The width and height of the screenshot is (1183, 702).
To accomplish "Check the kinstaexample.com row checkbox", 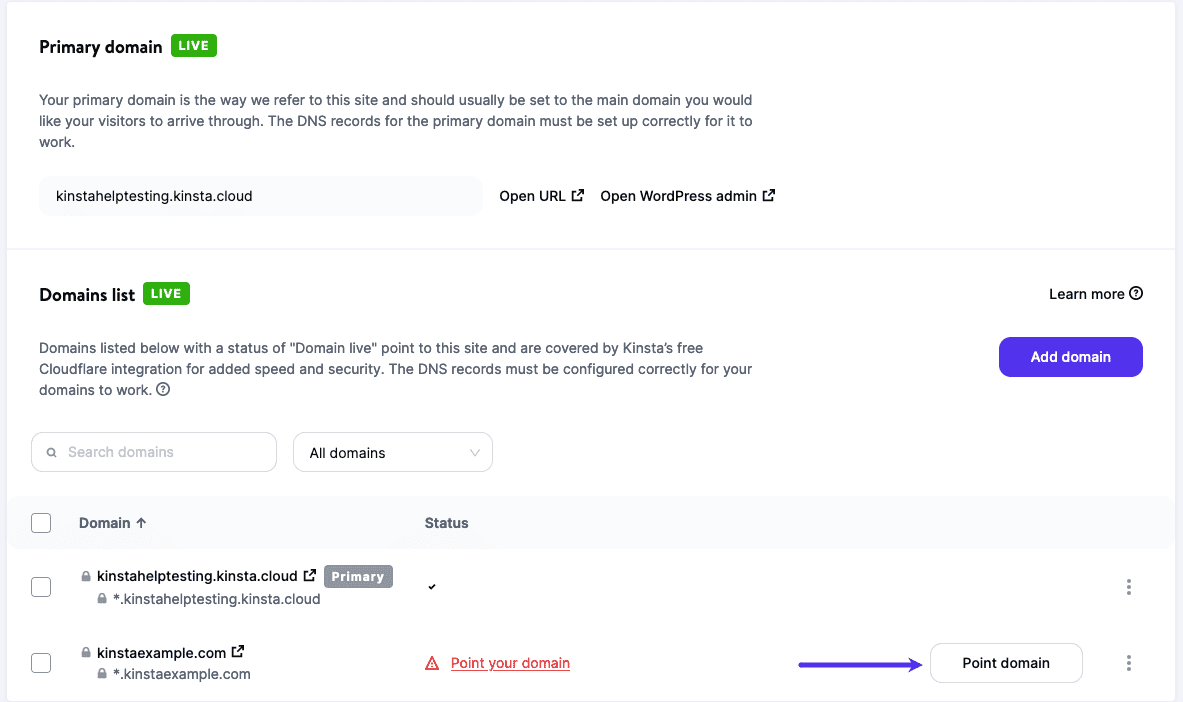I will click(41, 662).
